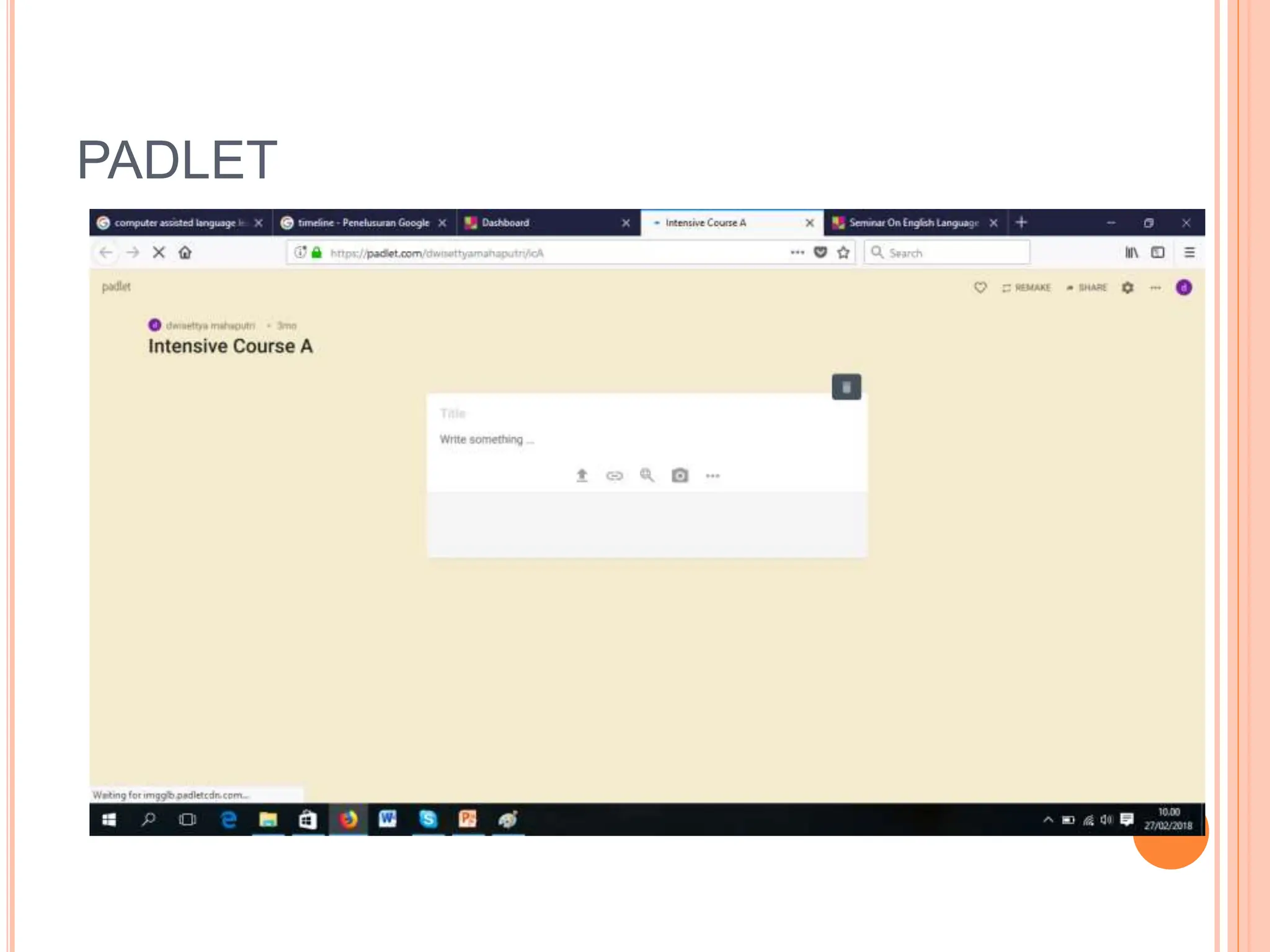Screen dimensions: 1270x952
Task: Open PowerPoint from the taskbar
Action: point(468,820)
